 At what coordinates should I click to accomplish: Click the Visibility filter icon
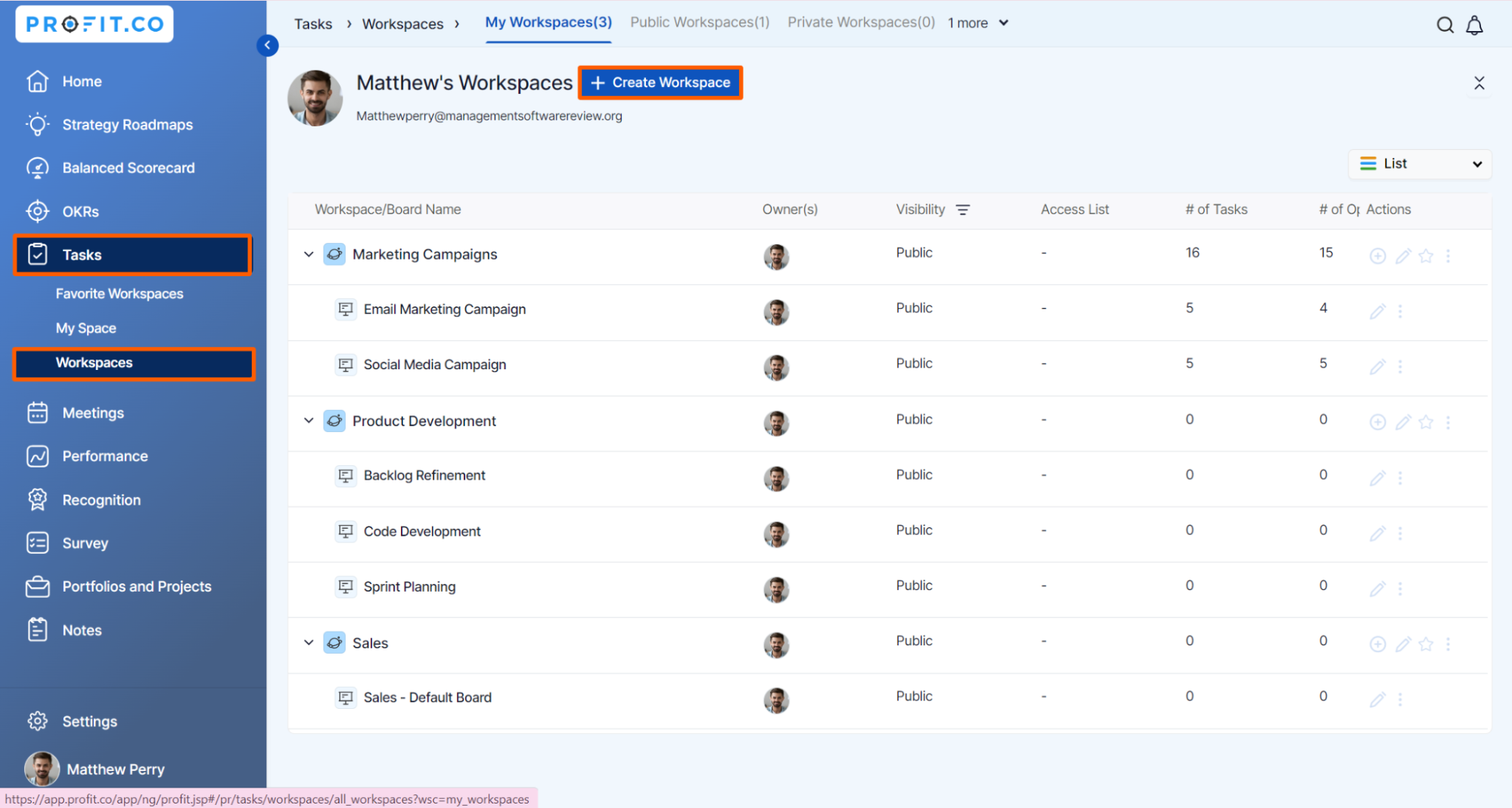pos(962,210)
